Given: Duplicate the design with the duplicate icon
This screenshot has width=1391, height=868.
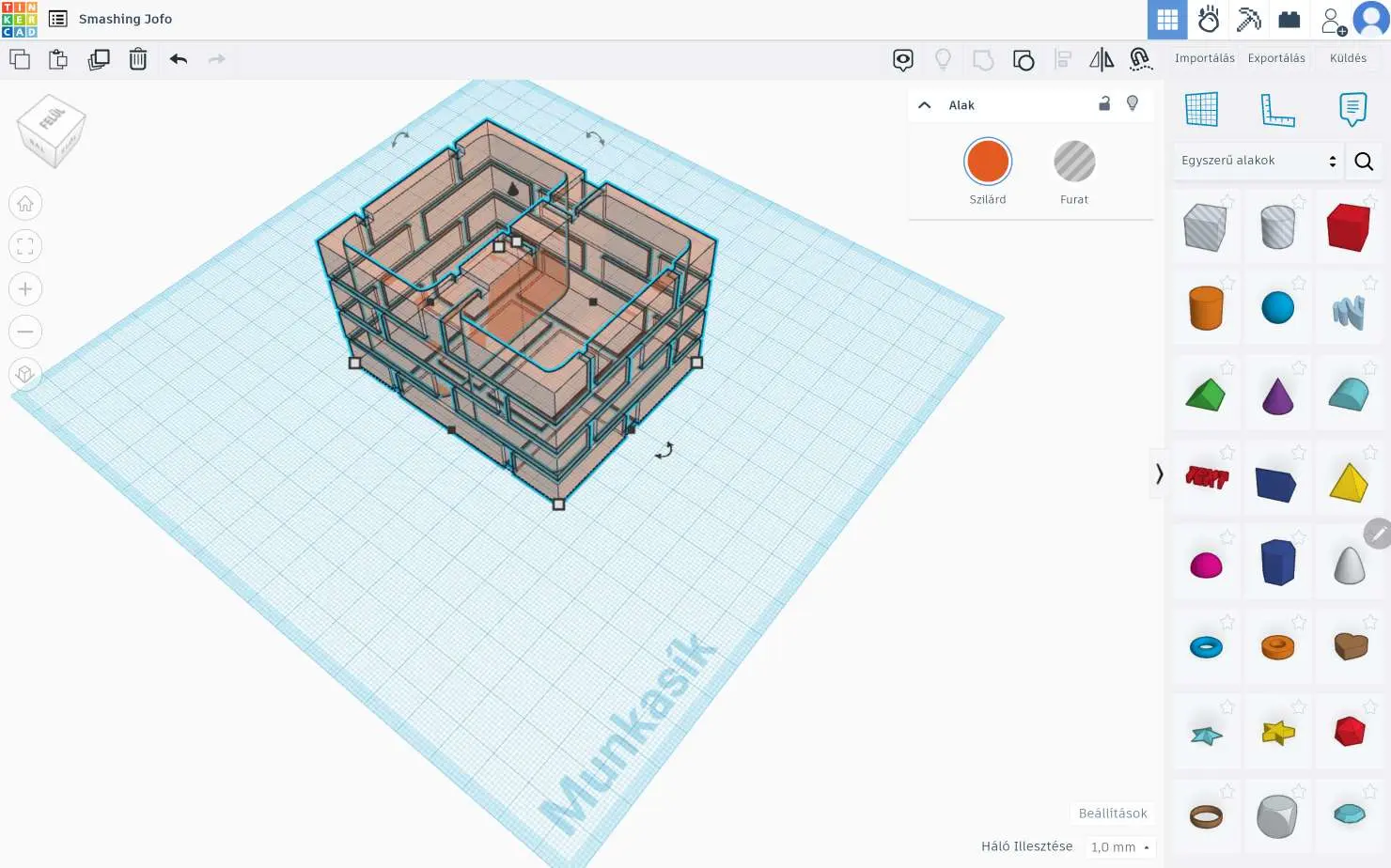Looking at the screenshot, I should pos(98,59).
